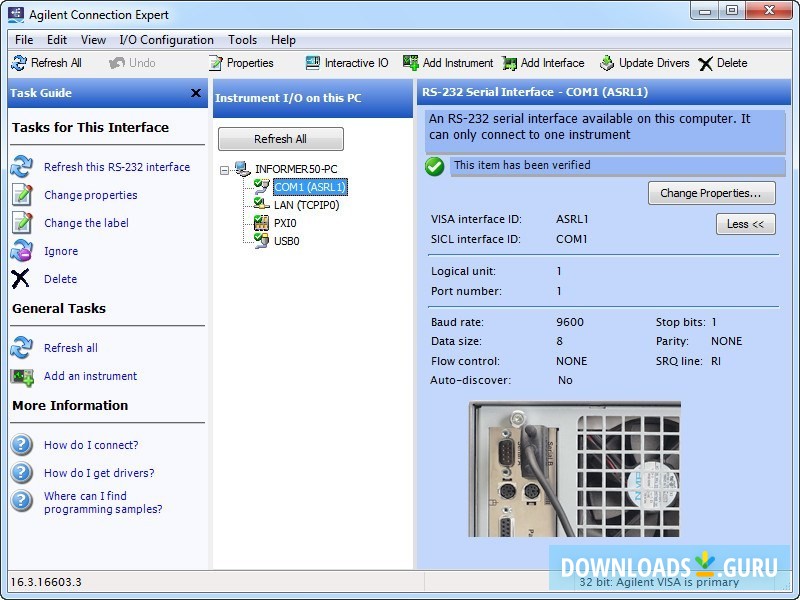
Task: Click the 'Ignore' task link
Action: 59,251
